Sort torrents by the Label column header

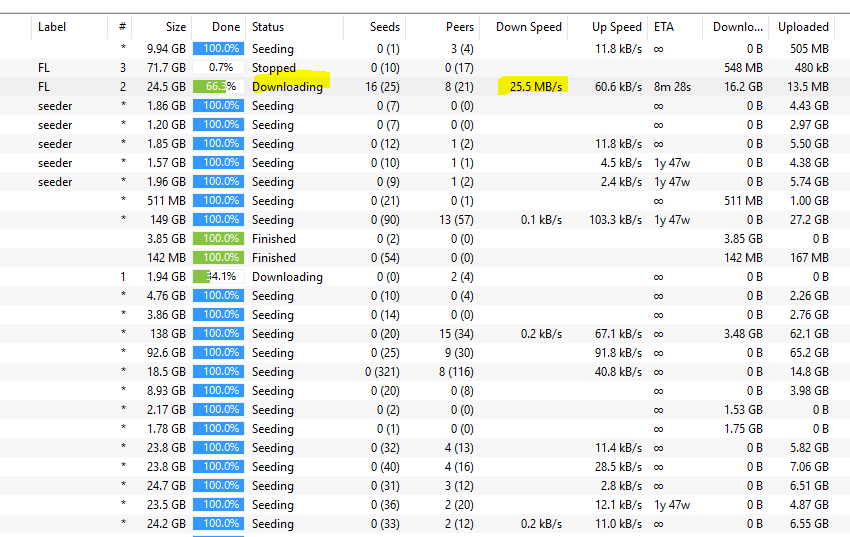[x=52, y=27]
